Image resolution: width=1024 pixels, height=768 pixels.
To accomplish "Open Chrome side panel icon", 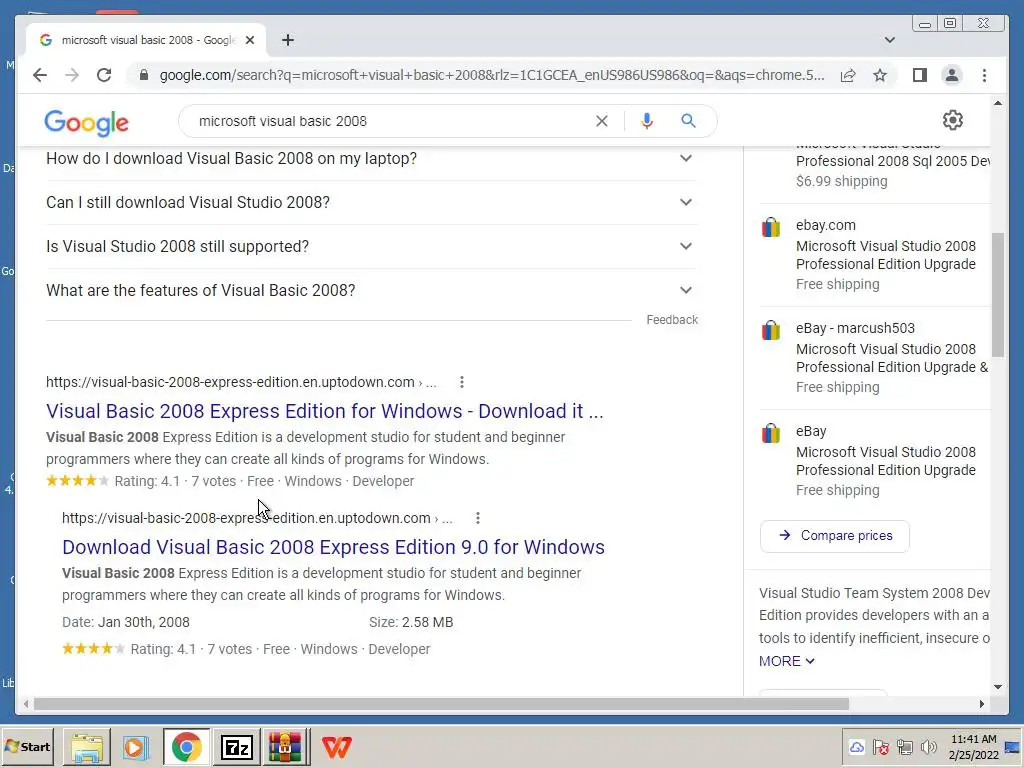I will click(x=920, y=75).
